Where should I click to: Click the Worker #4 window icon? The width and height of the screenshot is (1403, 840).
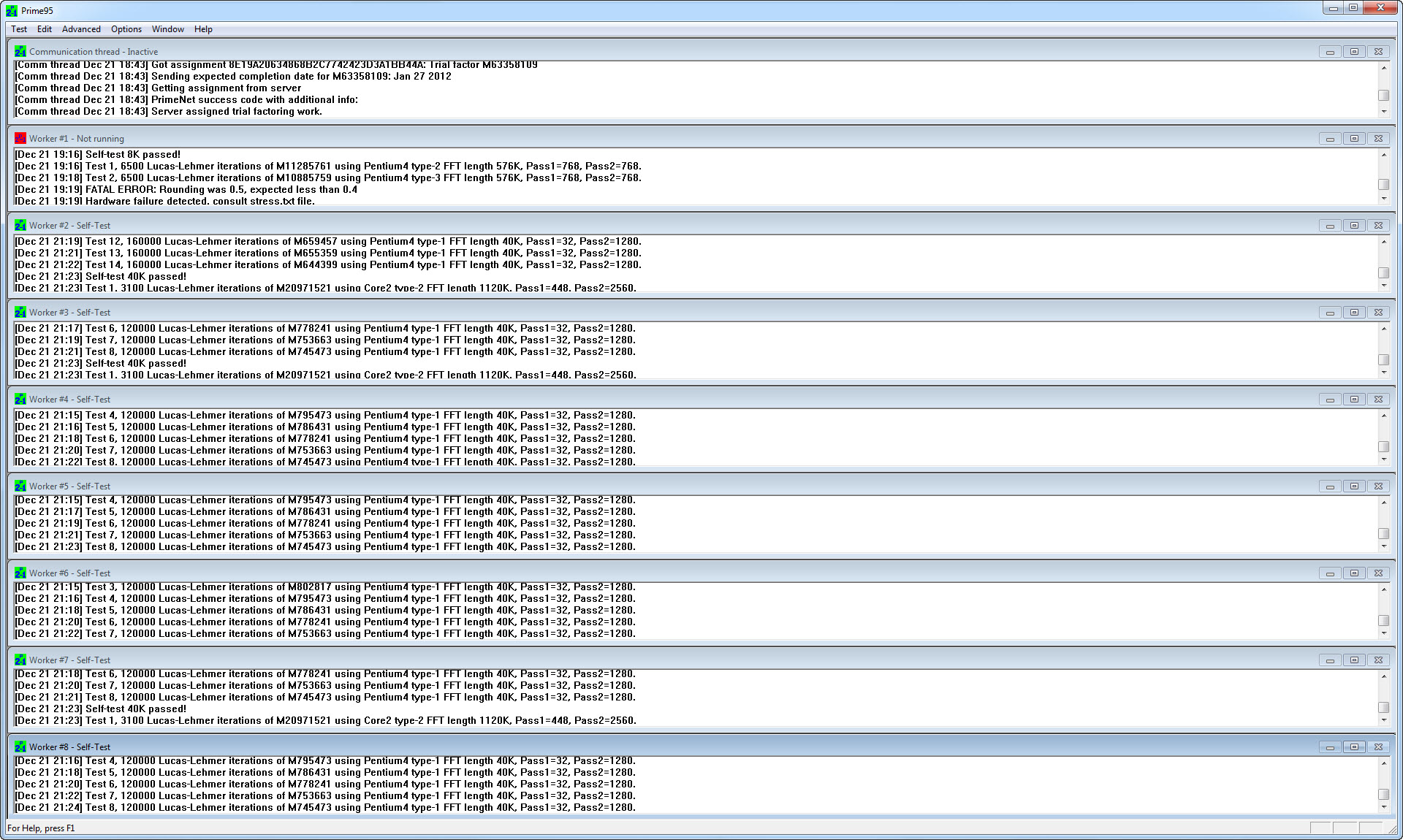click(x=20, y=399)
